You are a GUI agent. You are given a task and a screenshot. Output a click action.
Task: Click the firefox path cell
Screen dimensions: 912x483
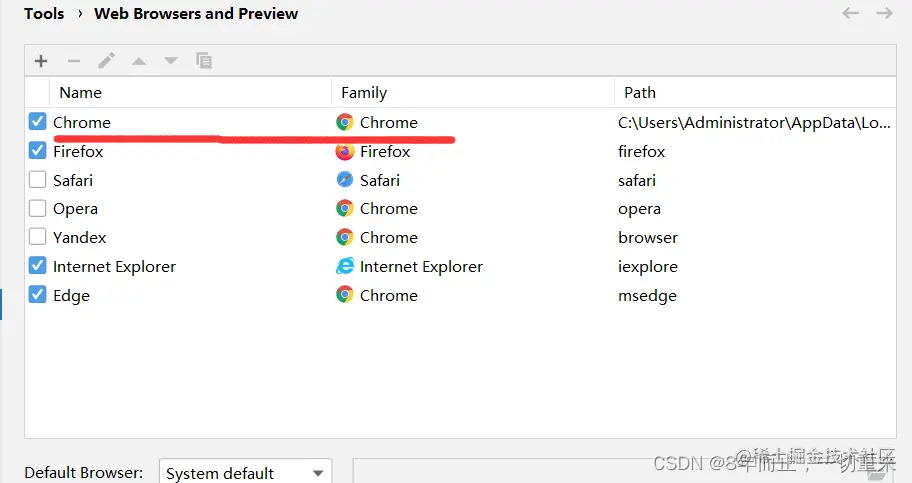642,151
